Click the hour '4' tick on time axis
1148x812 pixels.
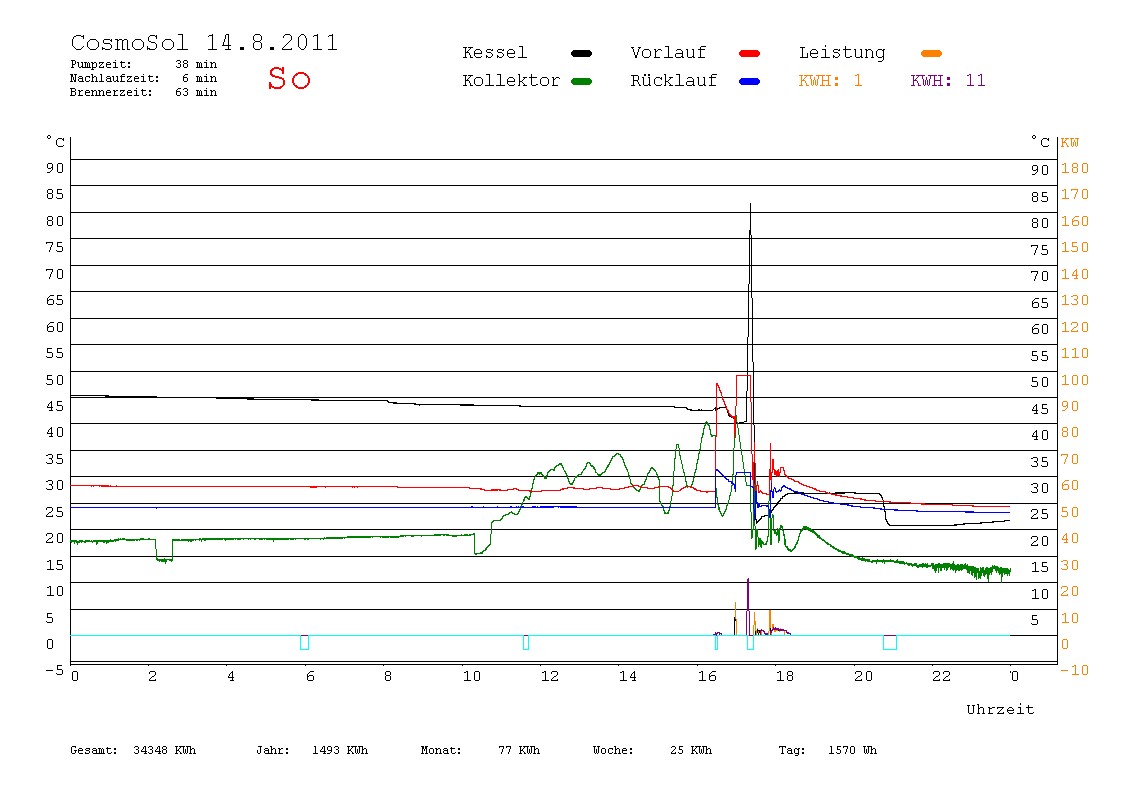click(231, 677)
